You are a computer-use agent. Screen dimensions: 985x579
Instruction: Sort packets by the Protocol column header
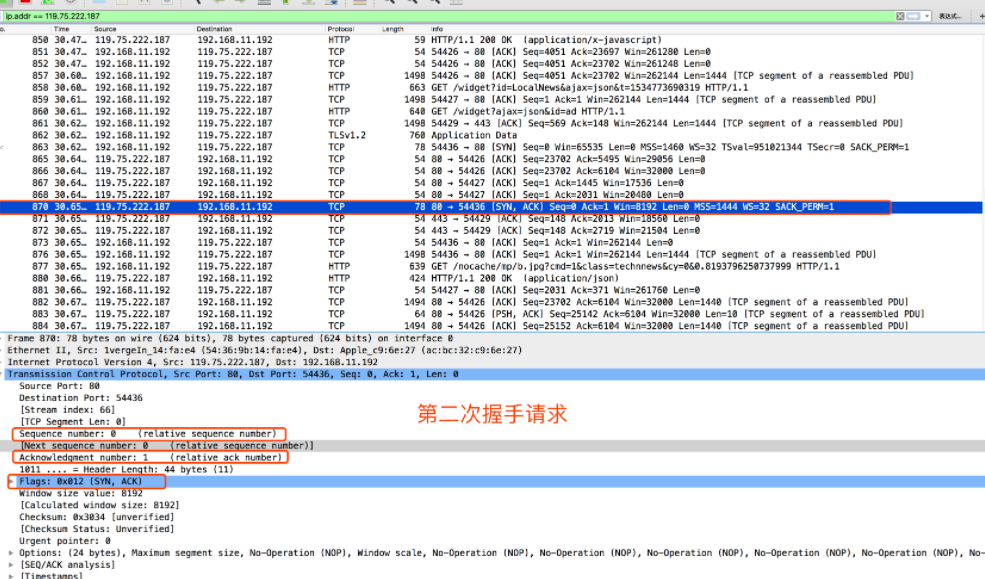click(340, 29)
